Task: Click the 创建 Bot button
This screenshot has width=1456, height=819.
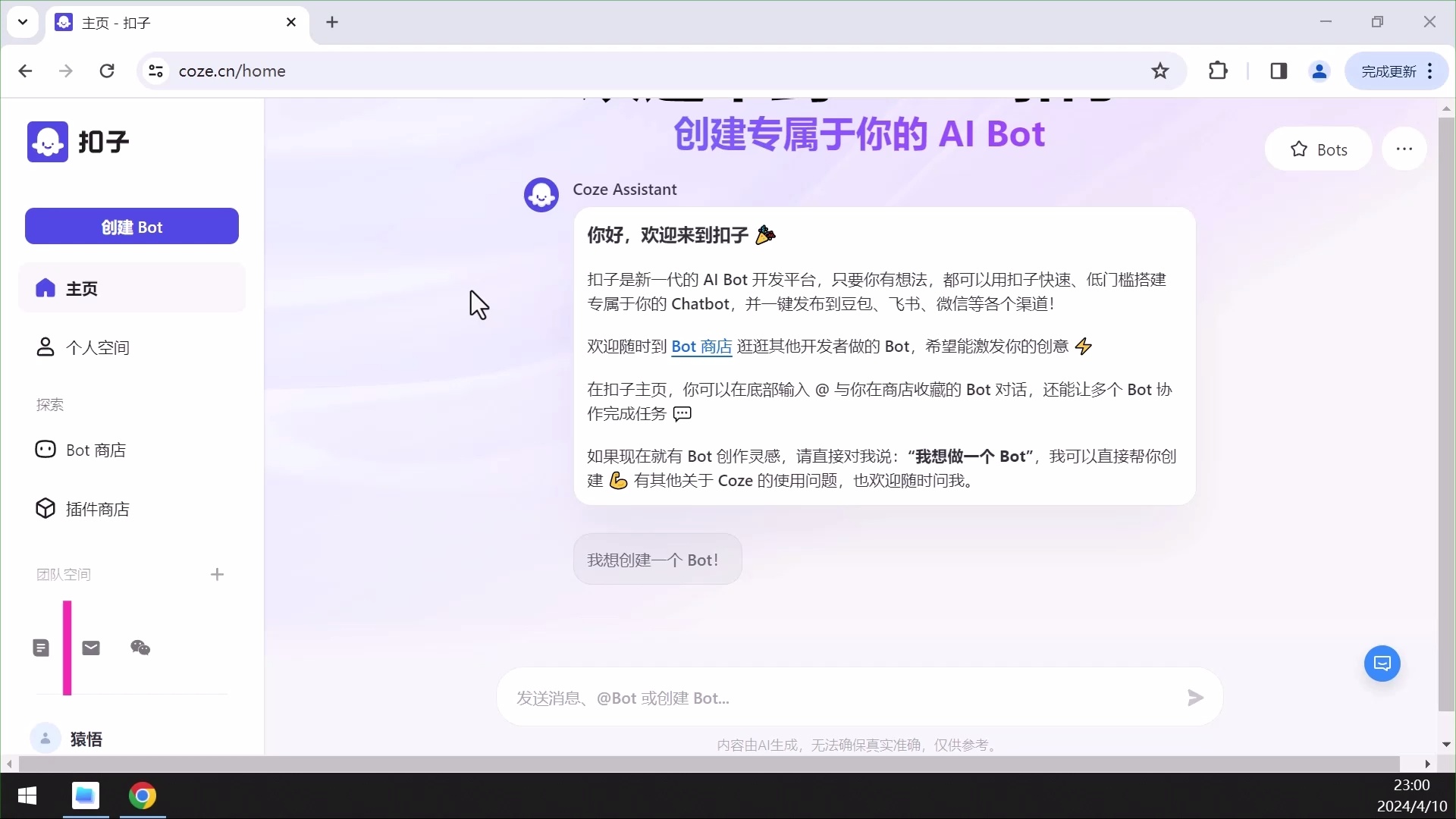Action: click(x=131, y=226)
